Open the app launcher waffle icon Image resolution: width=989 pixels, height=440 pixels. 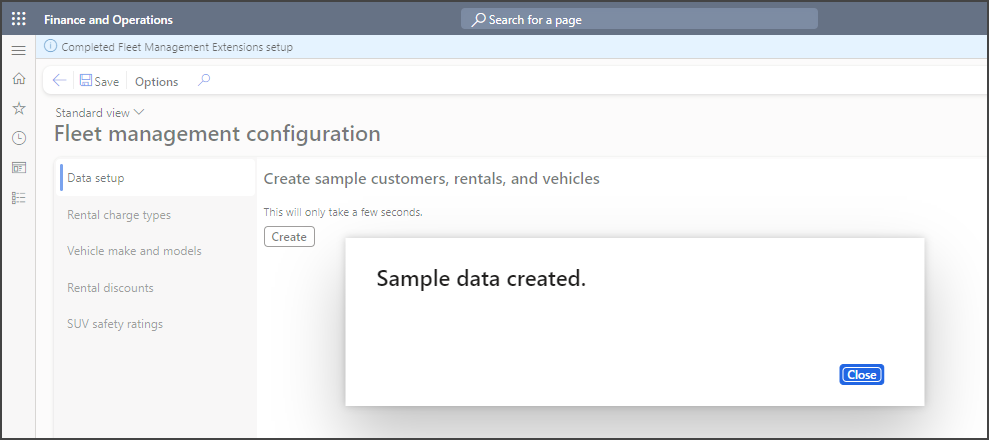coord(18,19)
